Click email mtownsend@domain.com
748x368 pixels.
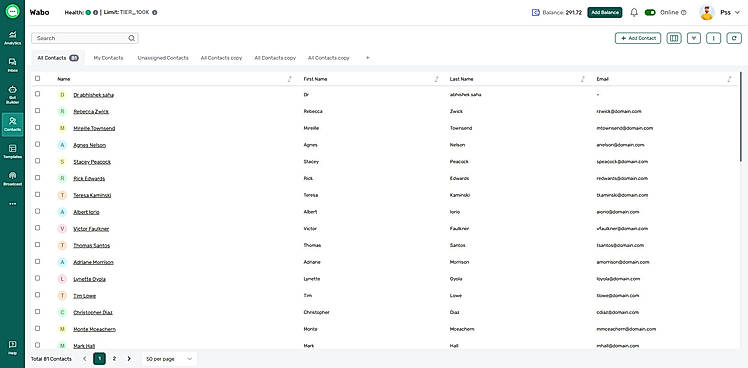click(624, 128)
